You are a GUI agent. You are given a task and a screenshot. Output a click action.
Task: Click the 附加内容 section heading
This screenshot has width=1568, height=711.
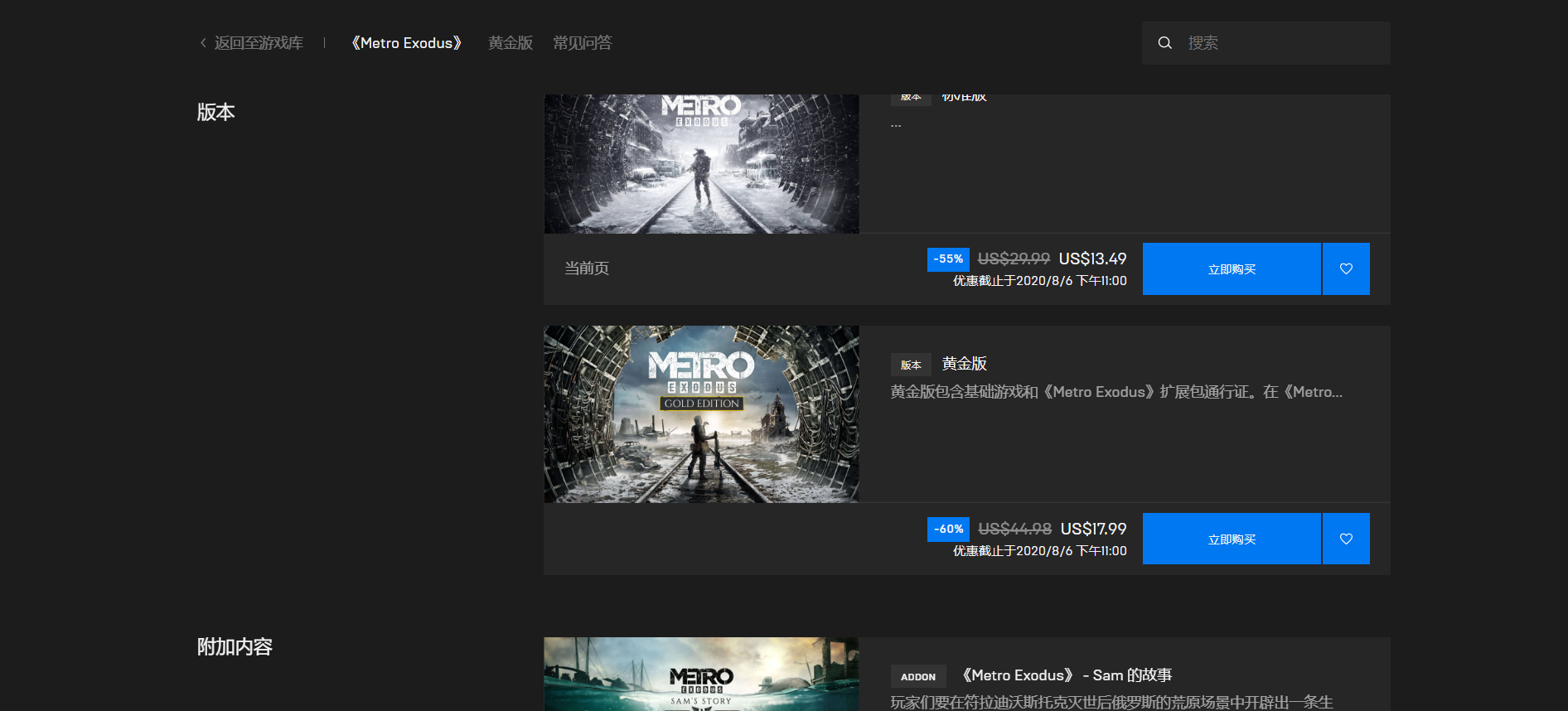coord(235,647)
